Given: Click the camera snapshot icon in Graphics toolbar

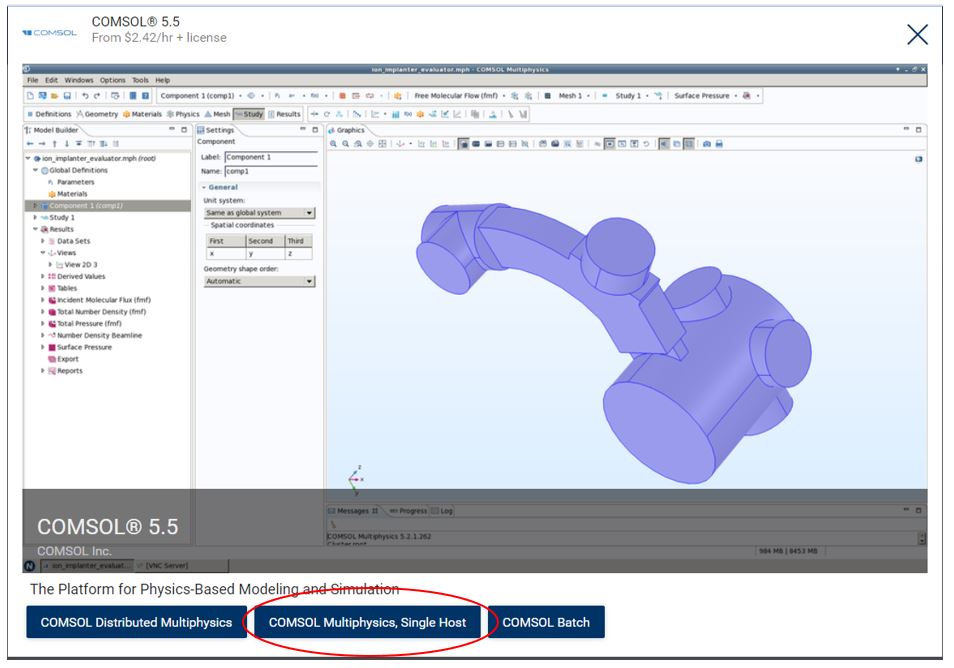Looking at the screenshot, I should 706,144.
